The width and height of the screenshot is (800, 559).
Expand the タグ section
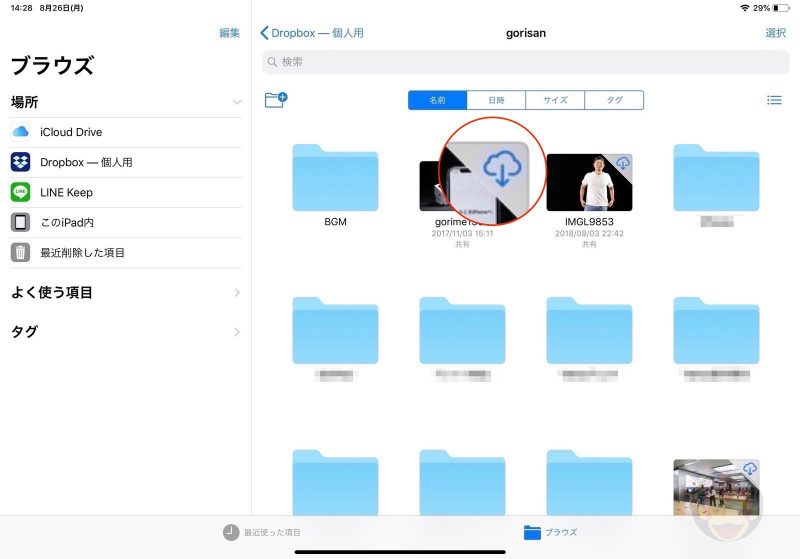(237, 332)
